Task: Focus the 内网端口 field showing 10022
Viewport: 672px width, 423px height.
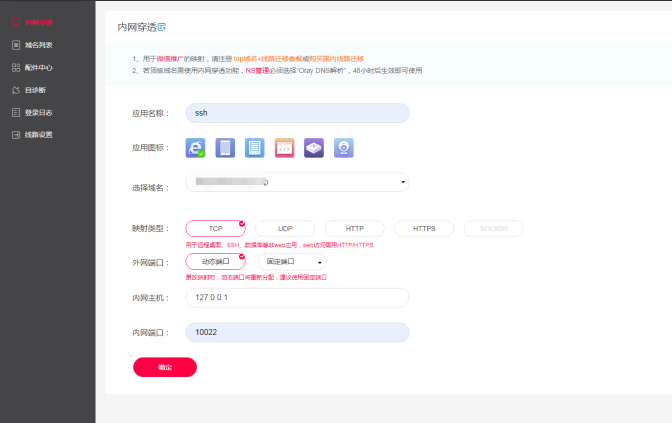Action: tap(297, 332)
